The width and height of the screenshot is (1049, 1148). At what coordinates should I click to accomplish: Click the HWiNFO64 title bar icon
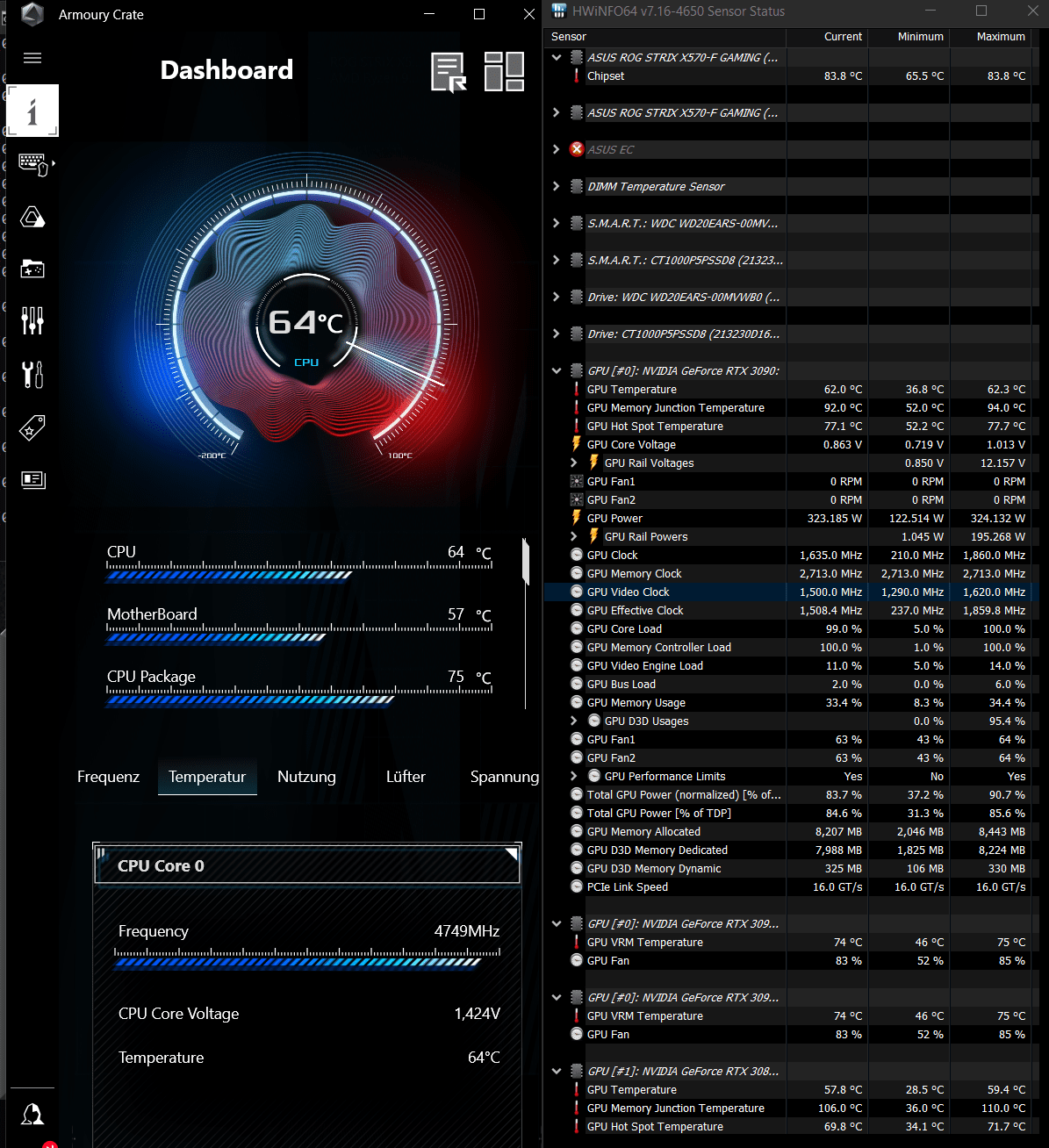(x=559, y=11)
